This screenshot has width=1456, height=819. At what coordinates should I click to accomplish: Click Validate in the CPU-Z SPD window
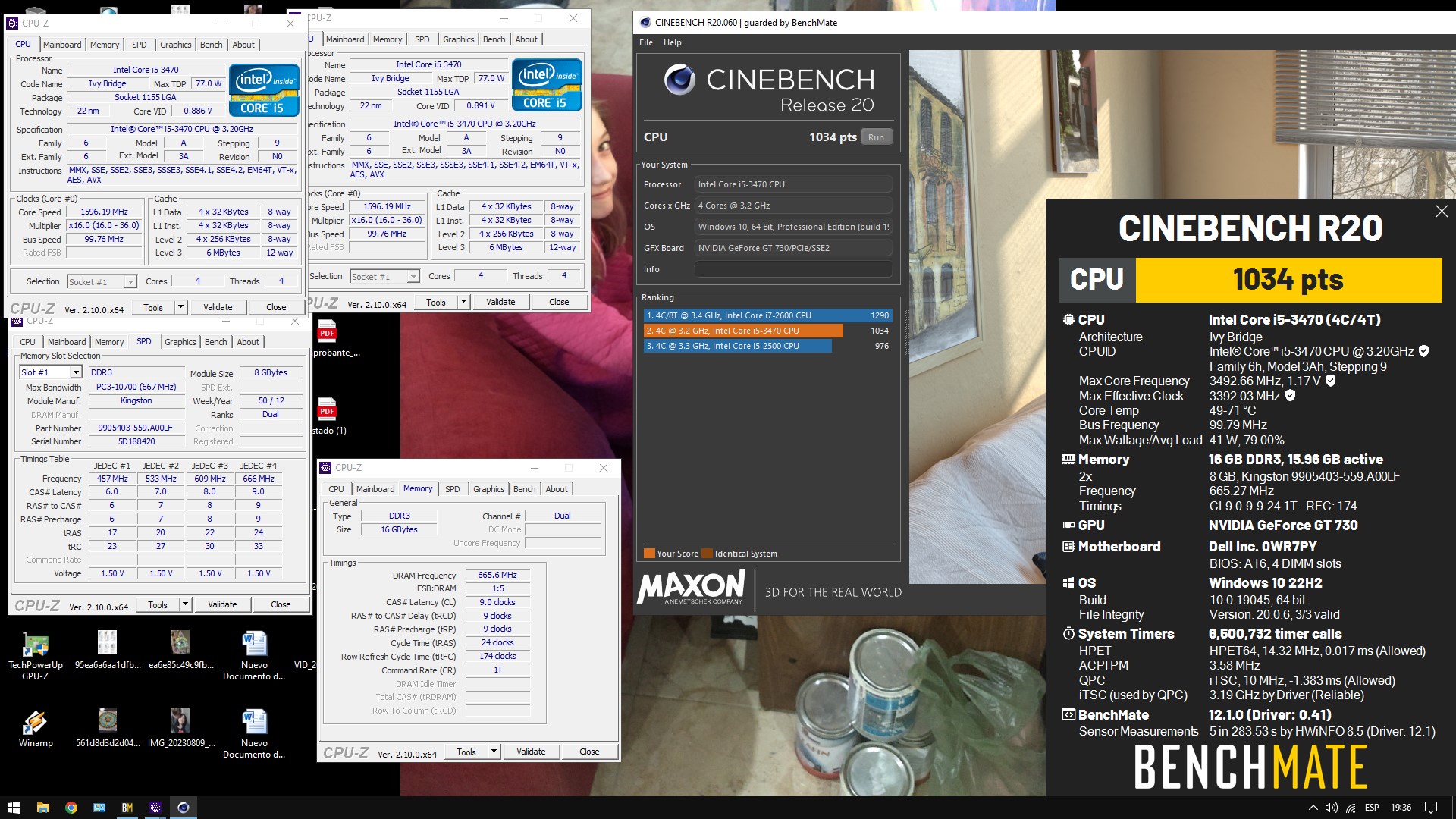coord(222,604)
